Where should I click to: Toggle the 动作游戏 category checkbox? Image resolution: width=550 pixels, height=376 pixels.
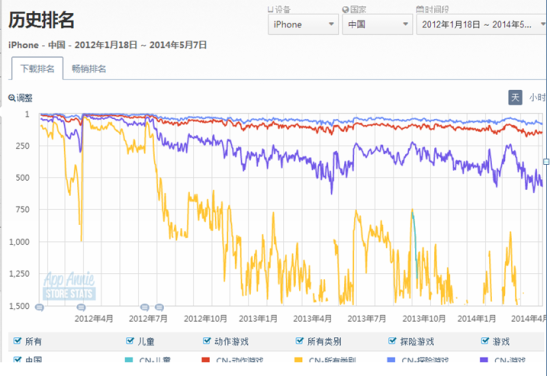pos(207,341)
